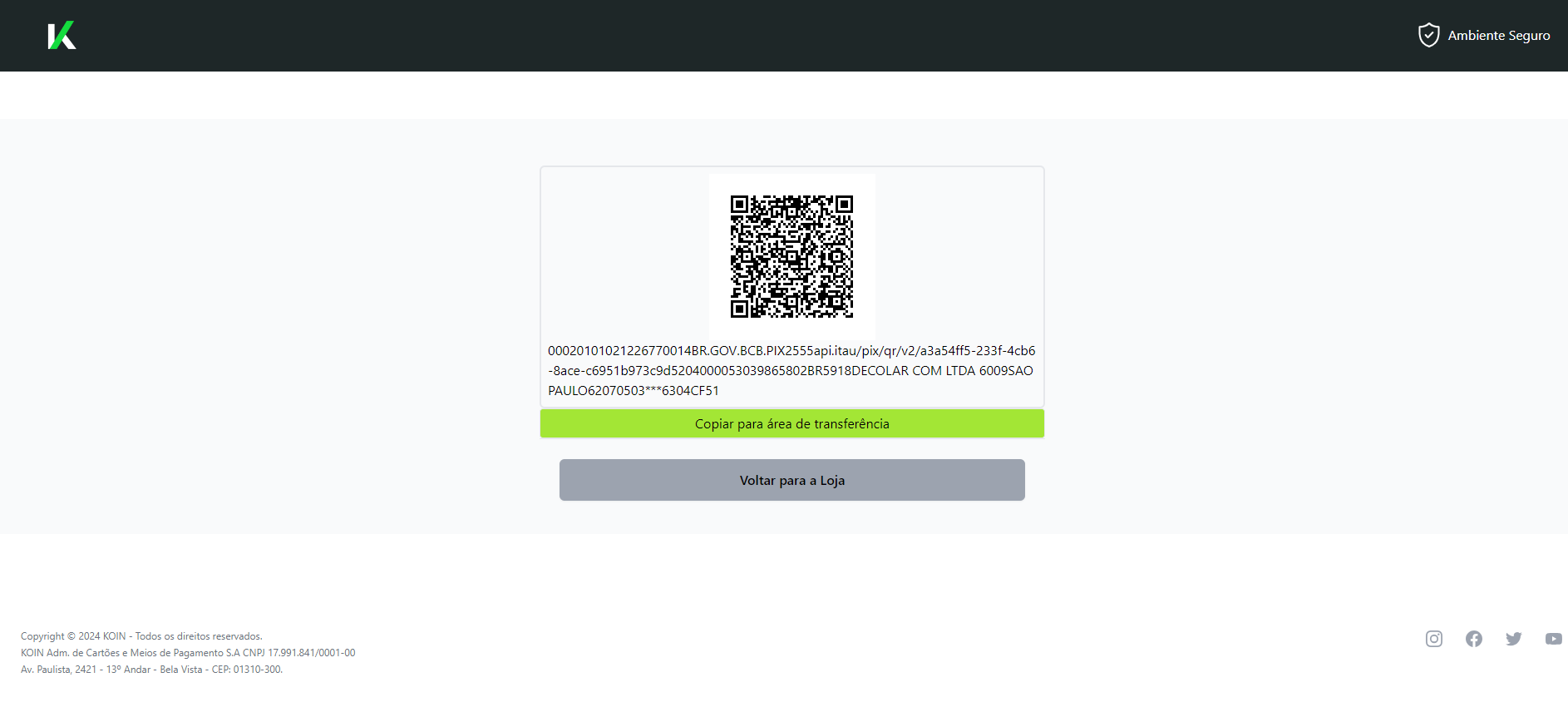Open the YouTube icon in footer
The height and width of the screenshot is (707, 1568).
[x=1554, y=639]
